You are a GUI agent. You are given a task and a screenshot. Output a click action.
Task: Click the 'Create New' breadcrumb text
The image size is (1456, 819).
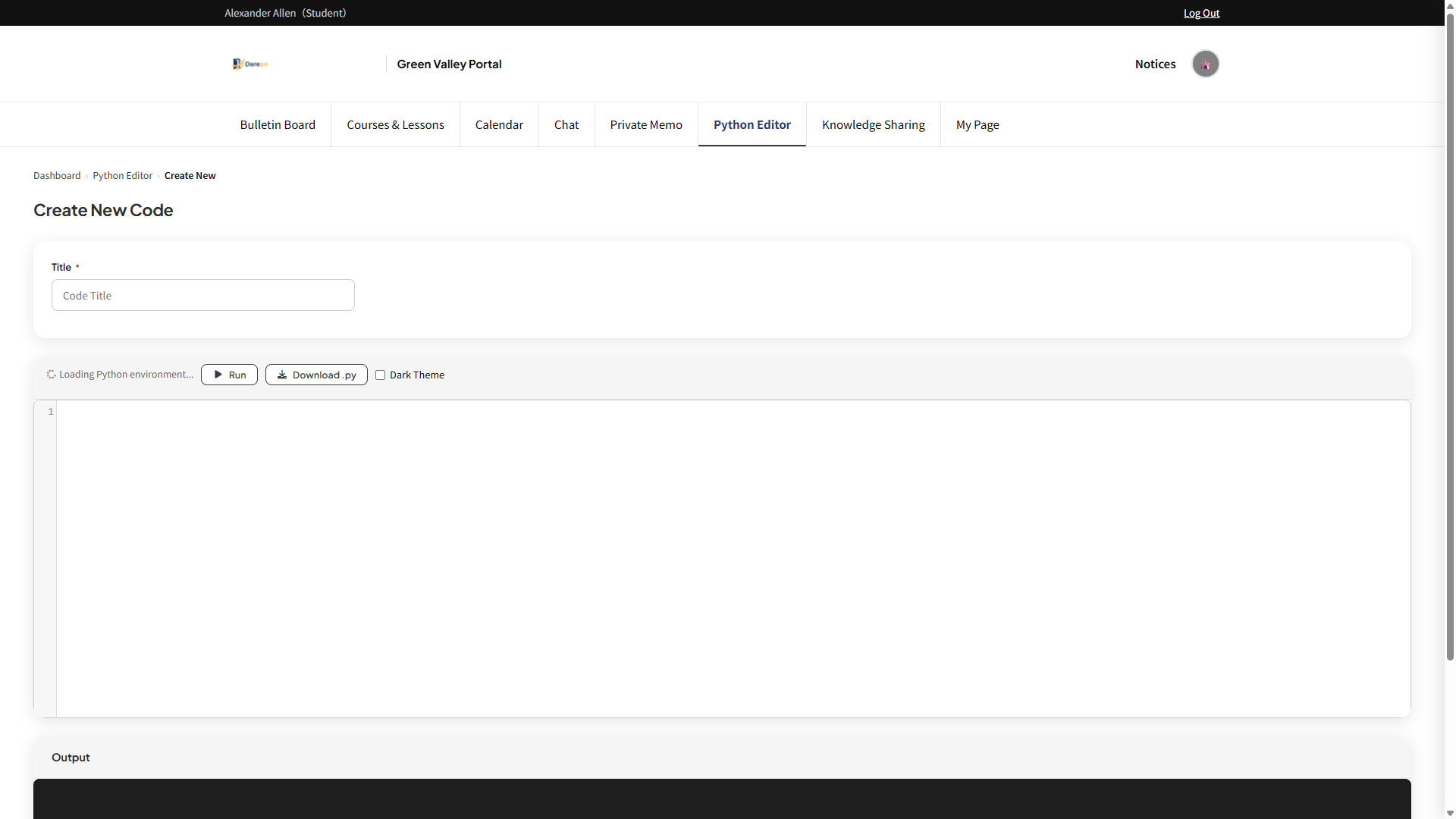[190, 175]
